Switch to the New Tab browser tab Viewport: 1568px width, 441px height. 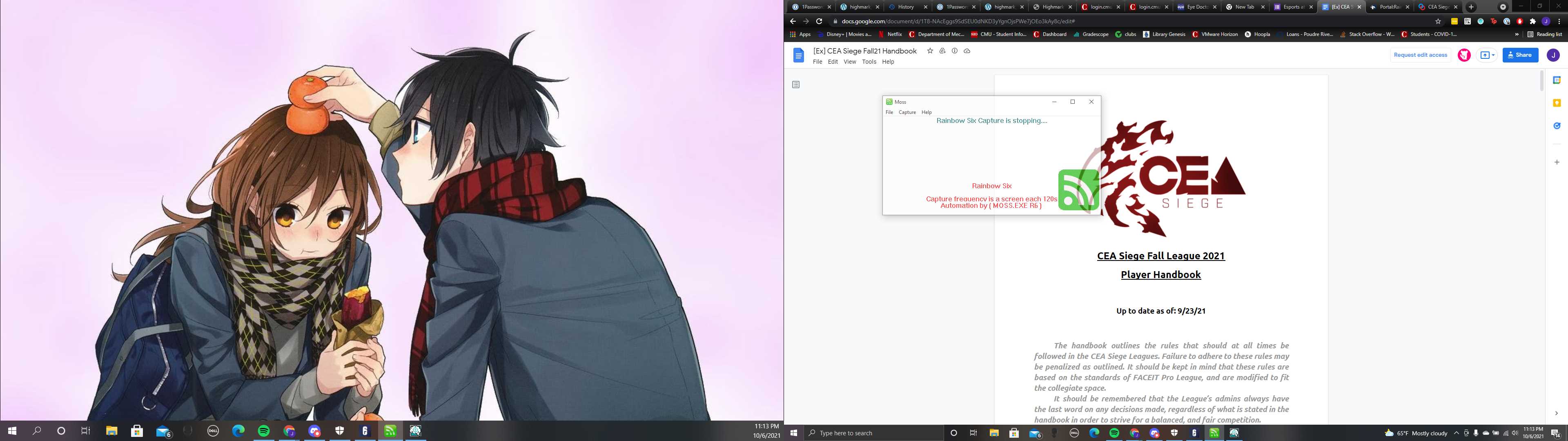tap(1244, 7)
